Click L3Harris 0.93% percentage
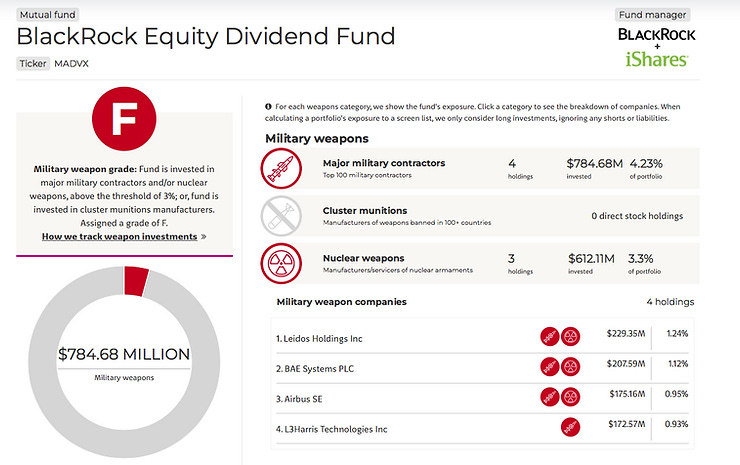The width and height of the screenshot is (740, 465). point(676,424)
